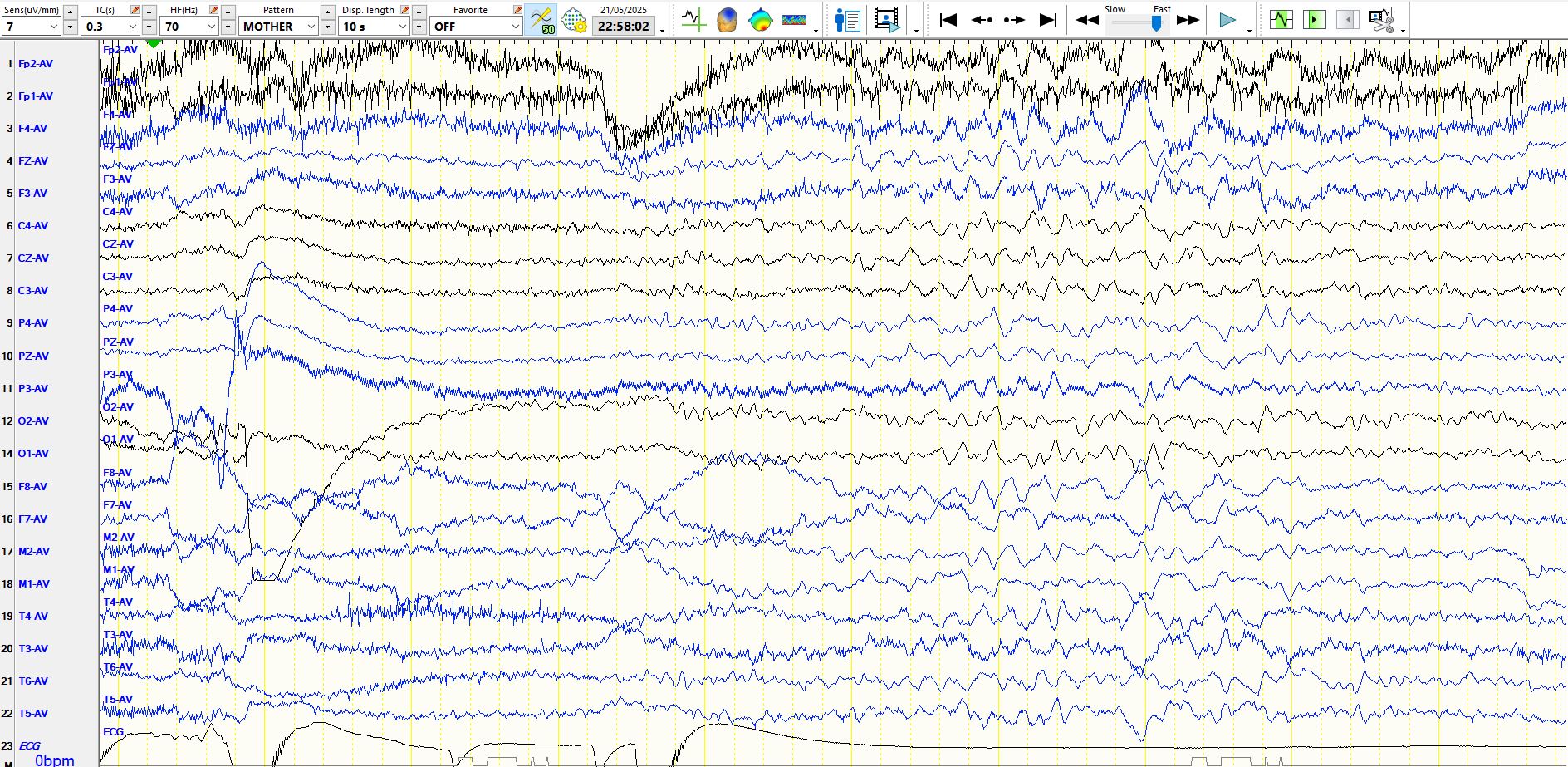Click the Disp. length down stepper arrow
This screenshot has height=767, width=1568.
pos(419,27)
